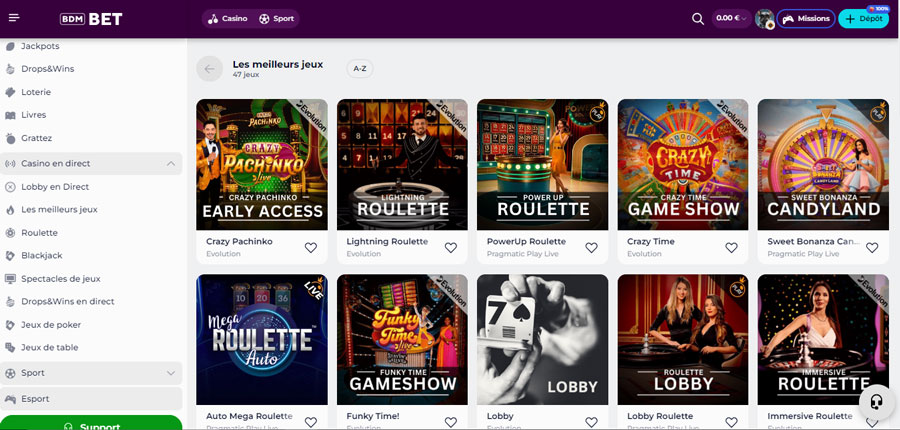Click the Loterie sidebar icon

(10, 92)
